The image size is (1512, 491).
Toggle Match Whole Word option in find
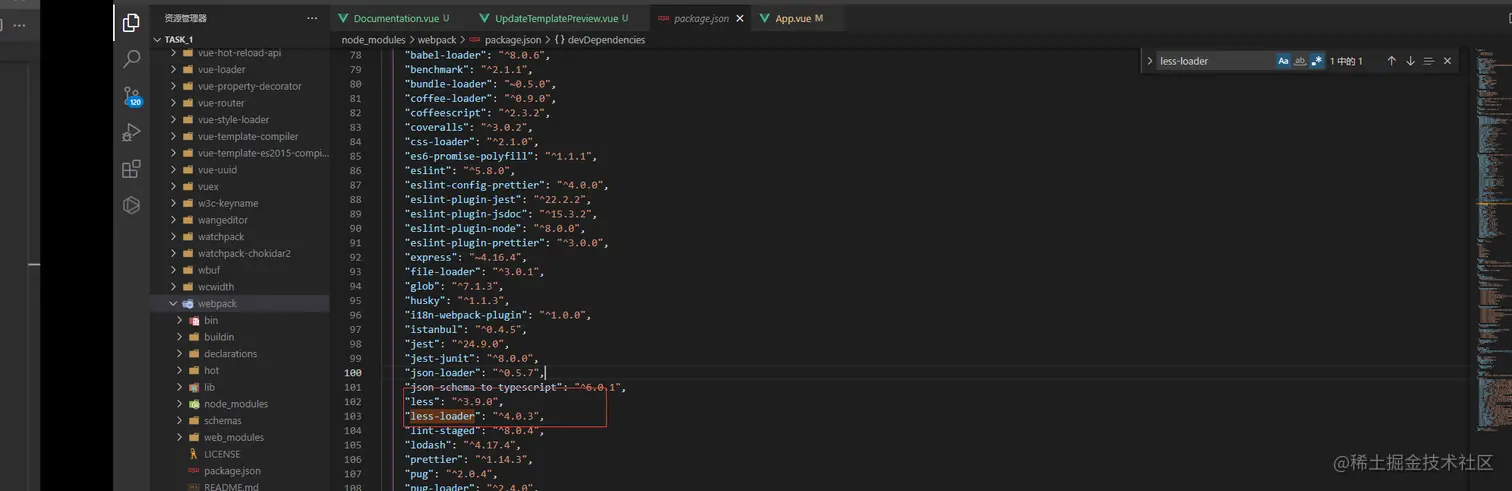[1300, 61]
